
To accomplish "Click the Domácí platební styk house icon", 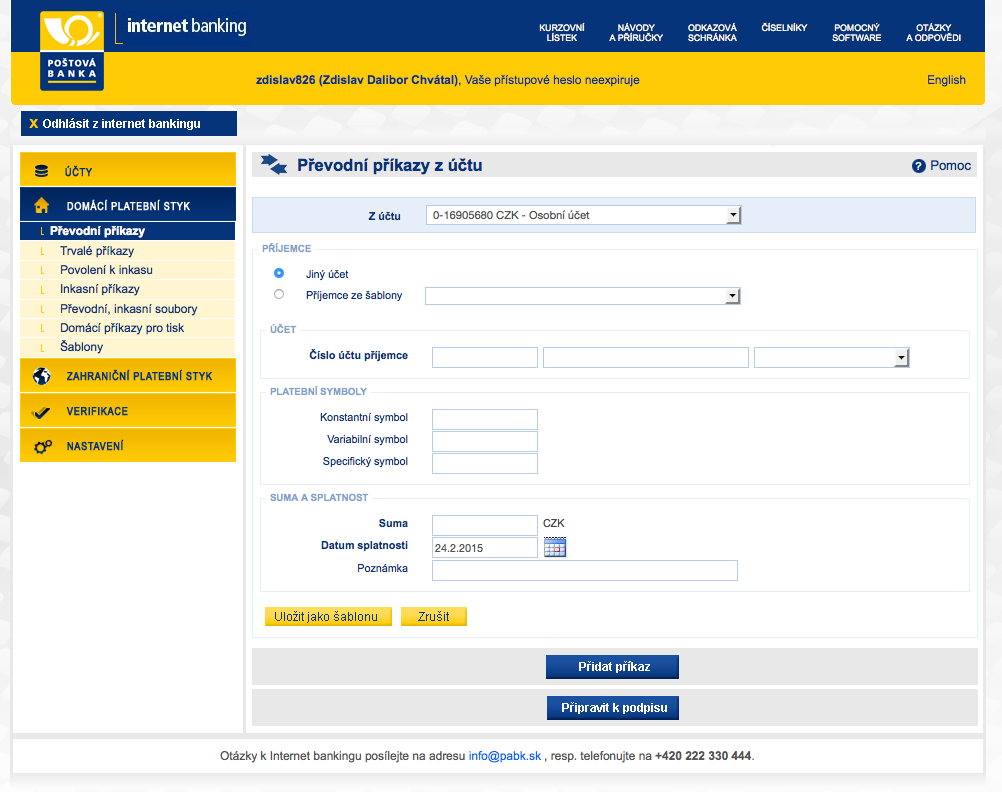I will coord(42,205).
